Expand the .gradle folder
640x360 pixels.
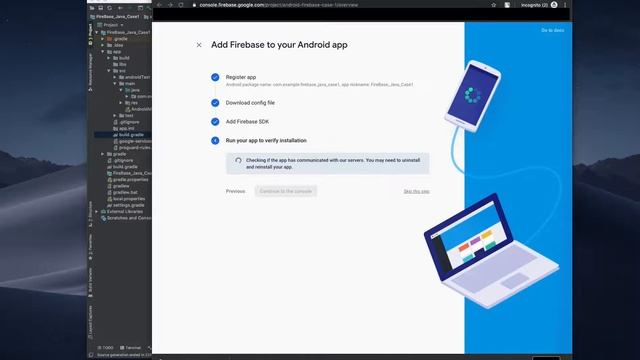(x=103, y=39)
